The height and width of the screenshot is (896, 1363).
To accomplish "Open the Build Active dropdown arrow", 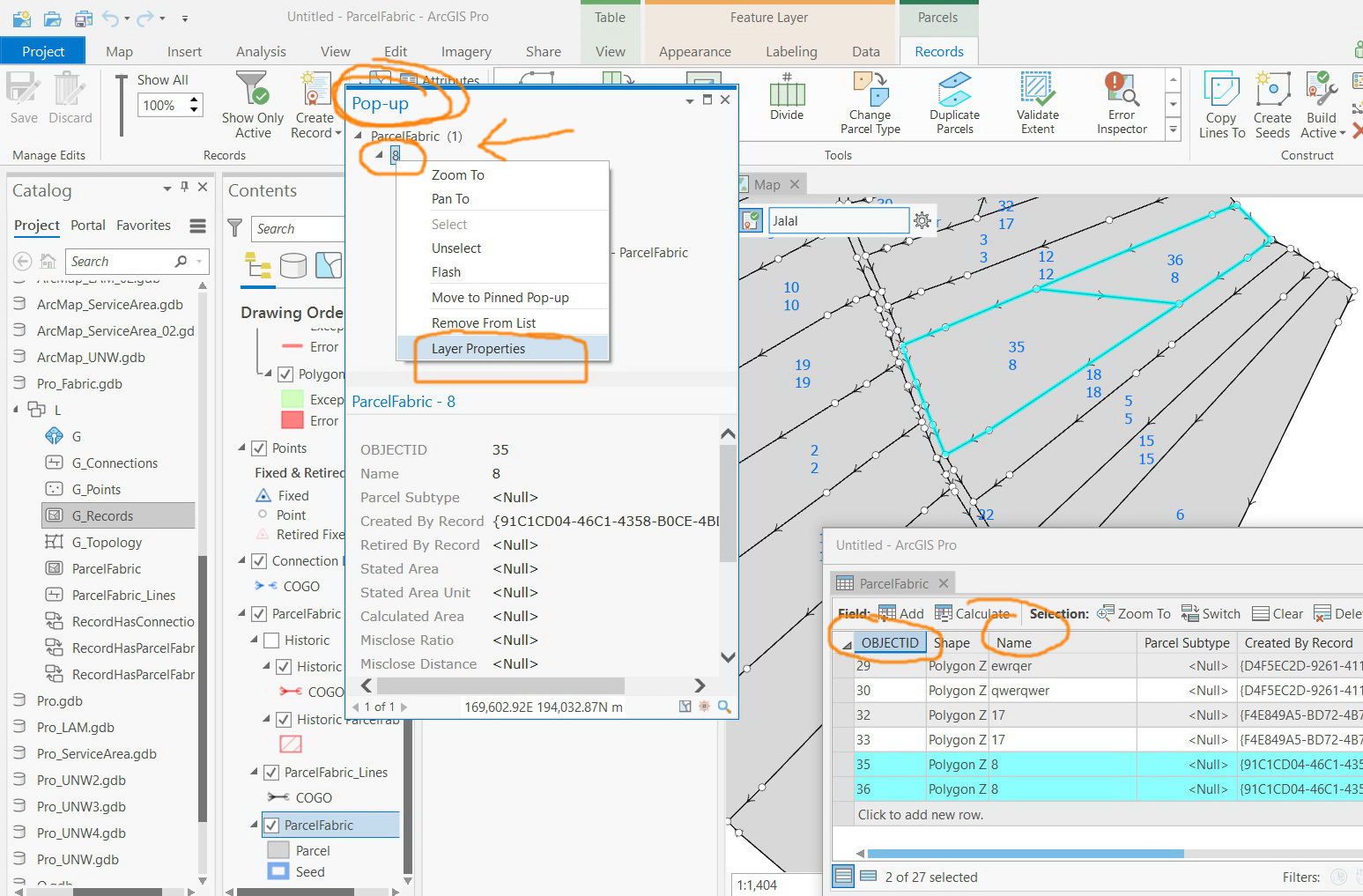I will coord(1342,133).
